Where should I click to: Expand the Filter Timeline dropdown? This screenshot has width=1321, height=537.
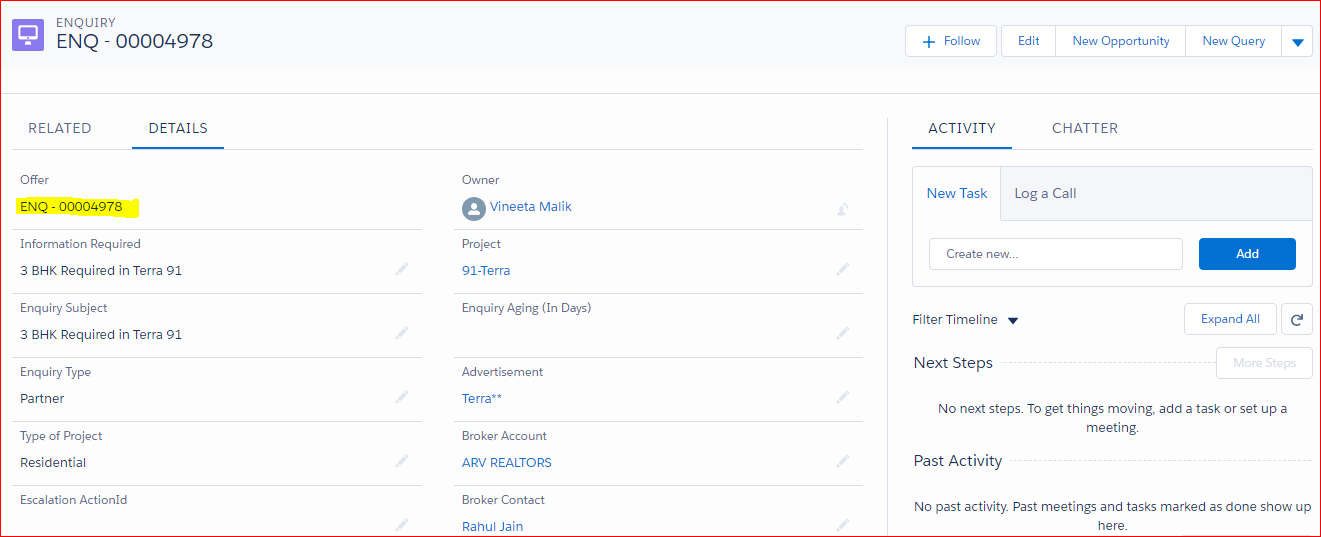point(1012,321)
